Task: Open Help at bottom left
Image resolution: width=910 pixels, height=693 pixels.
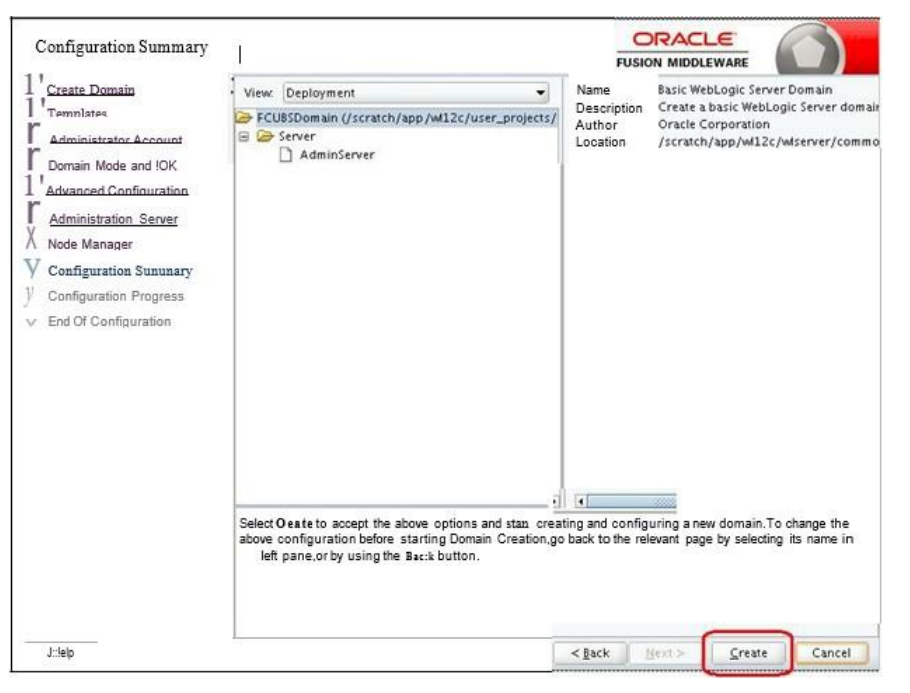Action: point(60,652)
